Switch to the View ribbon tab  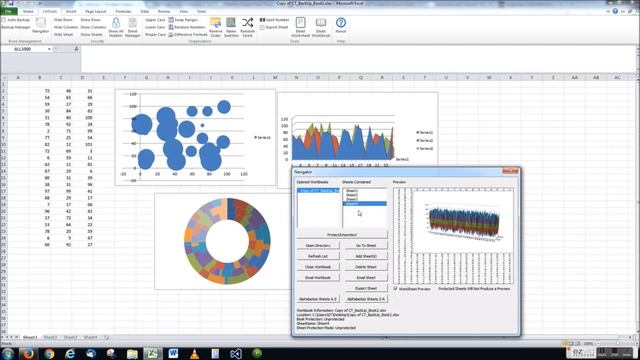pos(184,11)
